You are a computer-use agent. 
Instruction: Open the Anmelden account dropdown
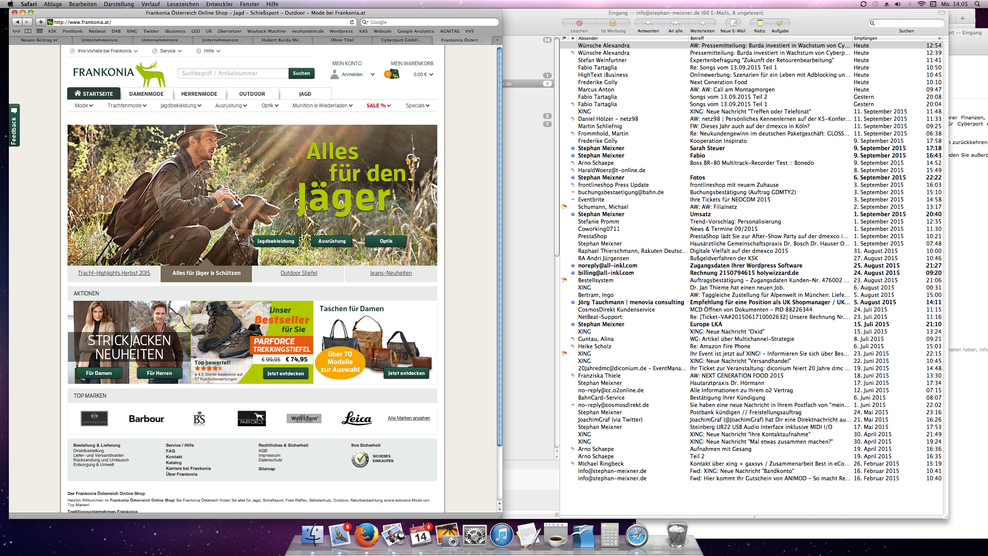pyautogui.click(x=354, y=74)
